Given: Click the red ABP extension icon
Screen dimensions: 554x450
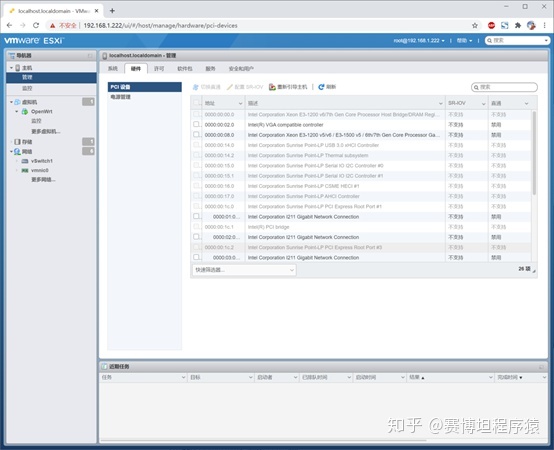Looking at the screenshot, I should (491, 25).
